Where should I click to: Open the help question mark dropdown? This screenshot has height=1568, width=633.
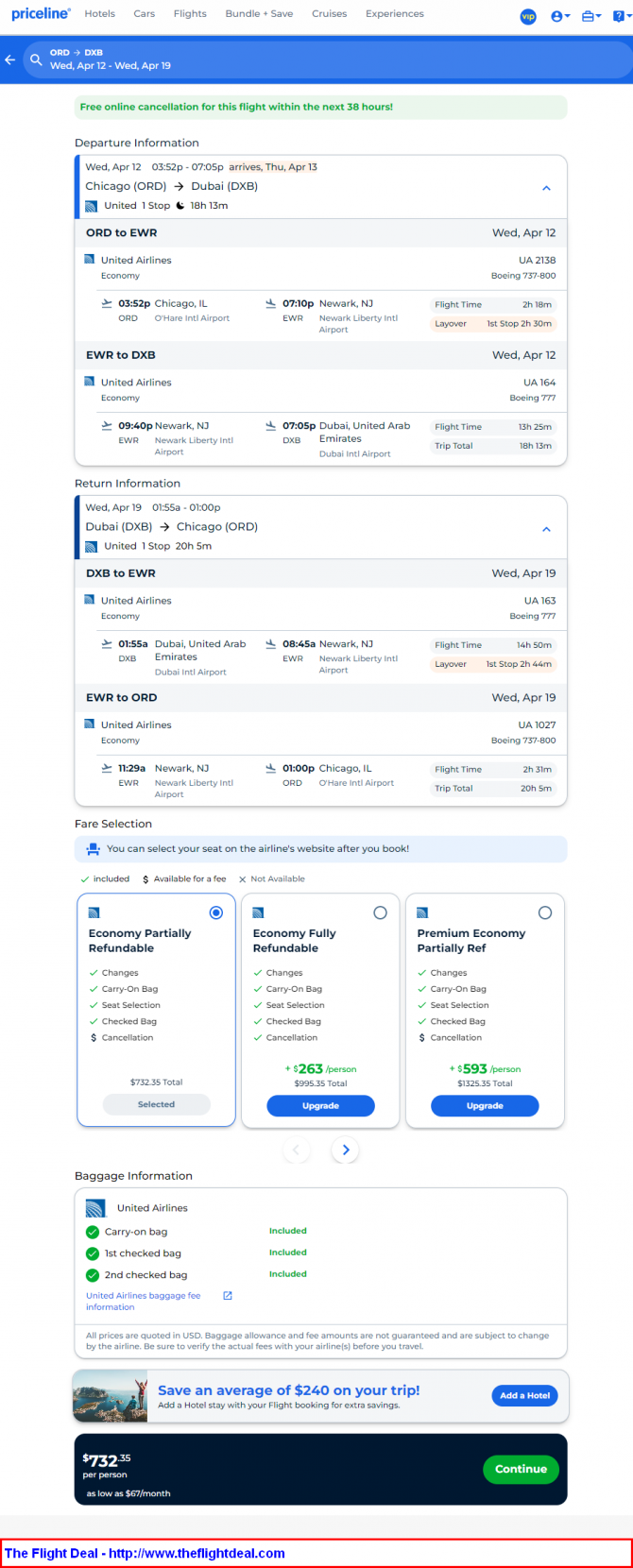tap(621, 16)
